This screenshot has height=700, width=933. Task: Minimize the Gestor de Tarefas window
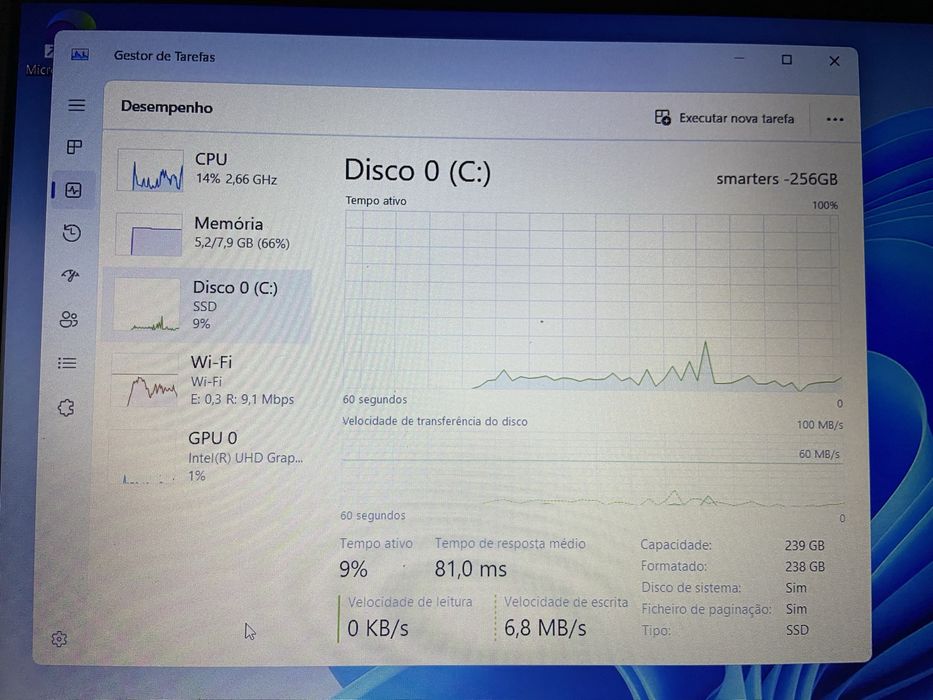[740, 58]
